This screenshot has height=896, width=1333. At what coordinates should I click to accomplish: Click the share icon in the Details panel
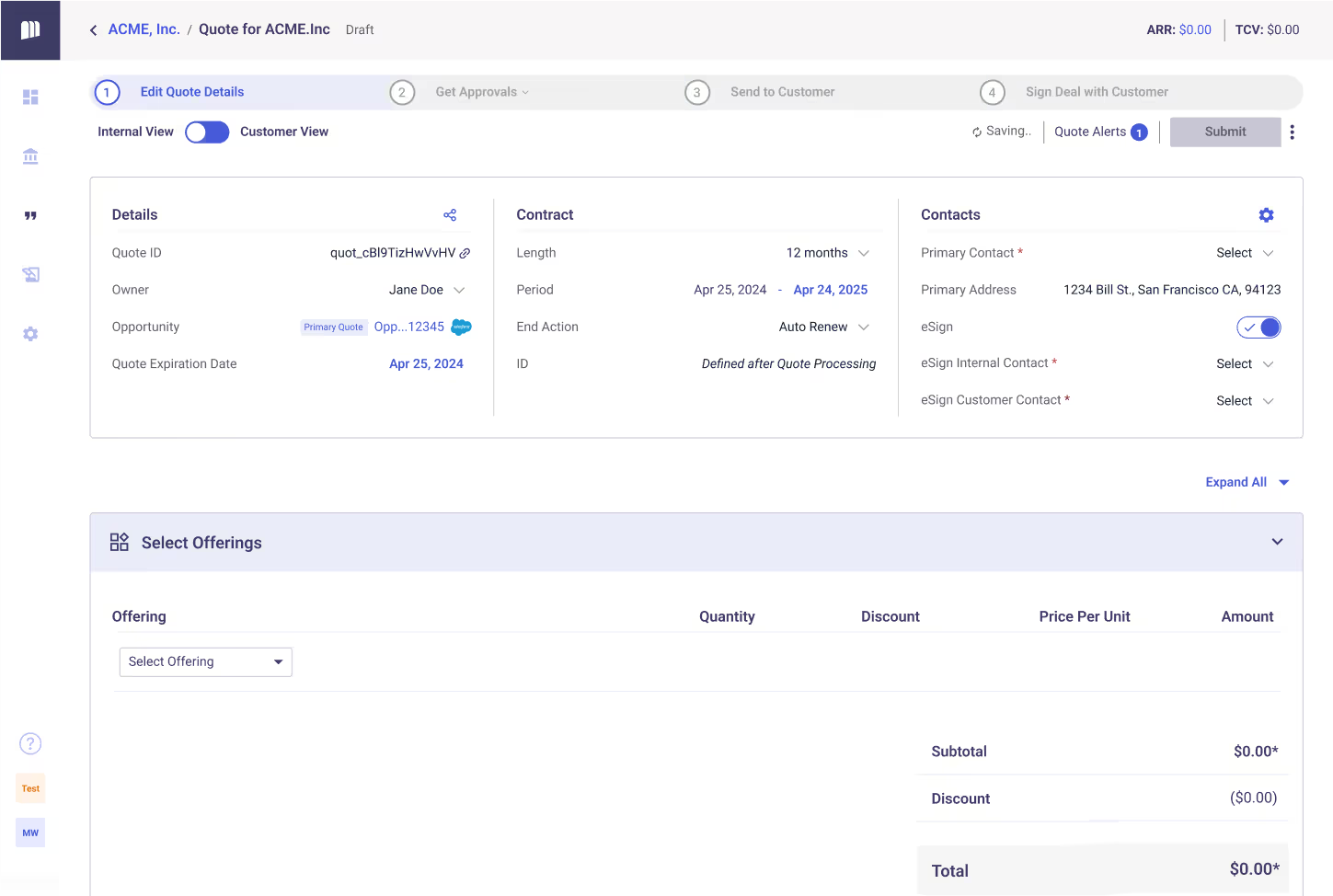click(x=450, y=215)
